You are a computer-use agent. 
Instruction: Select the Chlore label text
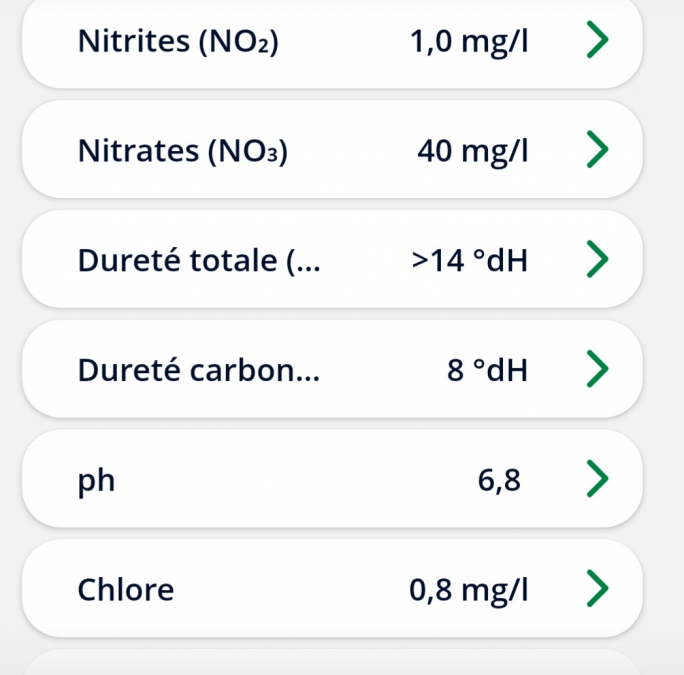(x=126, y=589)
